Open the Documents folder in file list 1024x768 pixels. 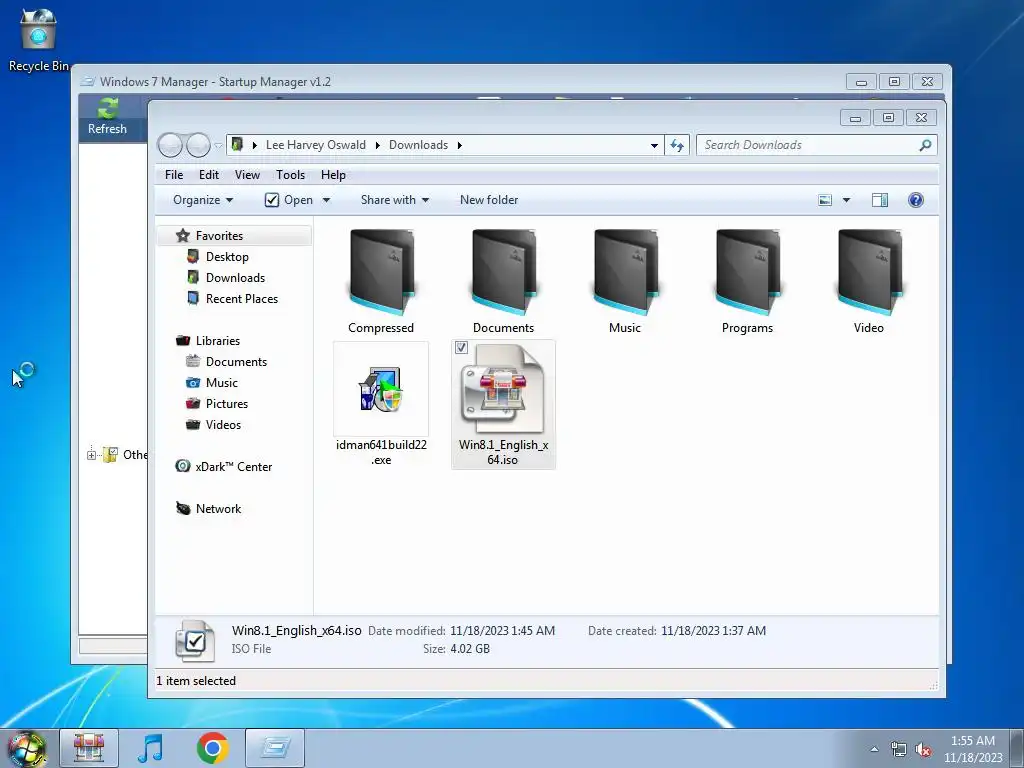503,281
